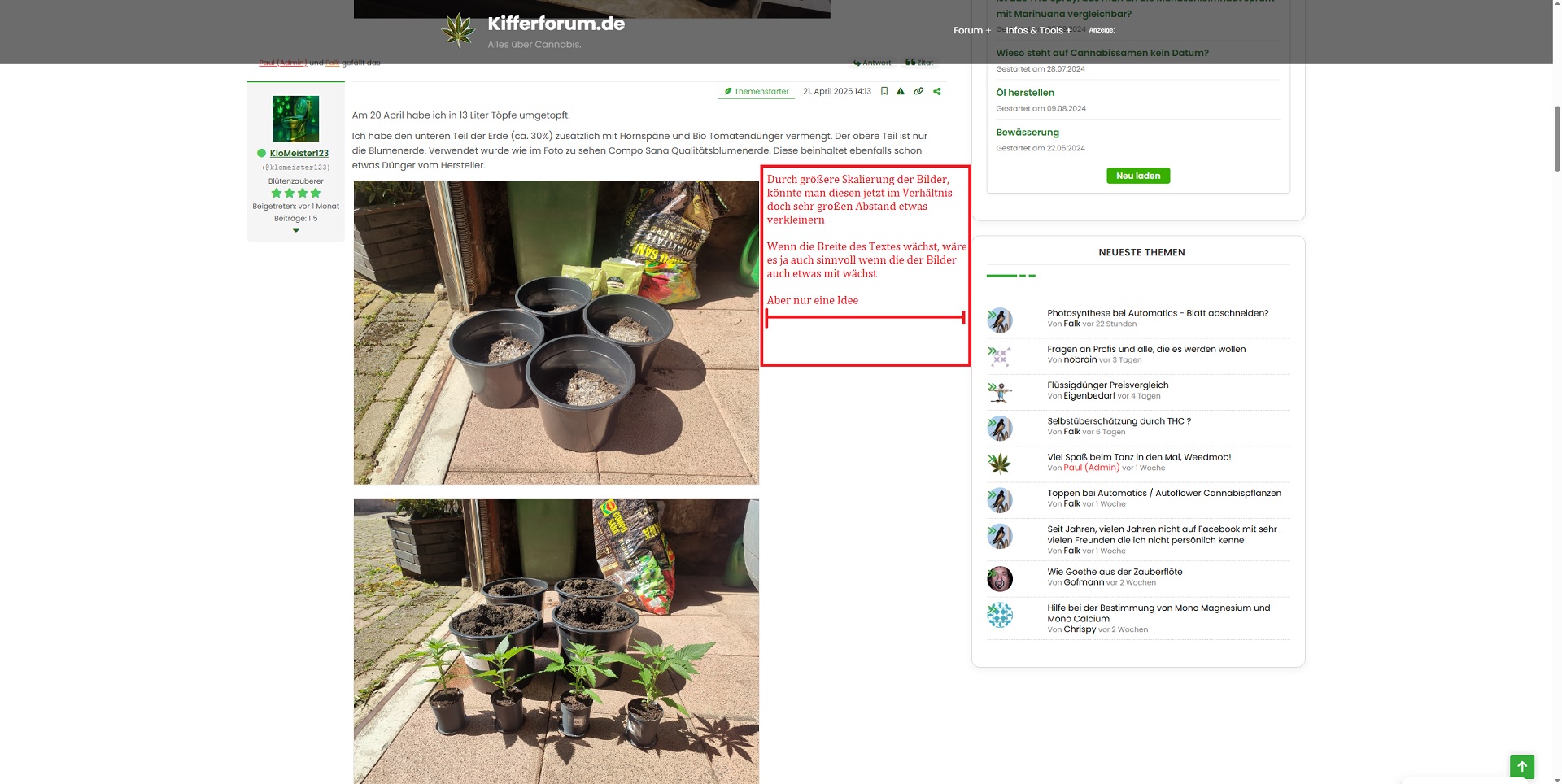Click author name Gofmann

pyautogui.click(x=1084, y=582)
